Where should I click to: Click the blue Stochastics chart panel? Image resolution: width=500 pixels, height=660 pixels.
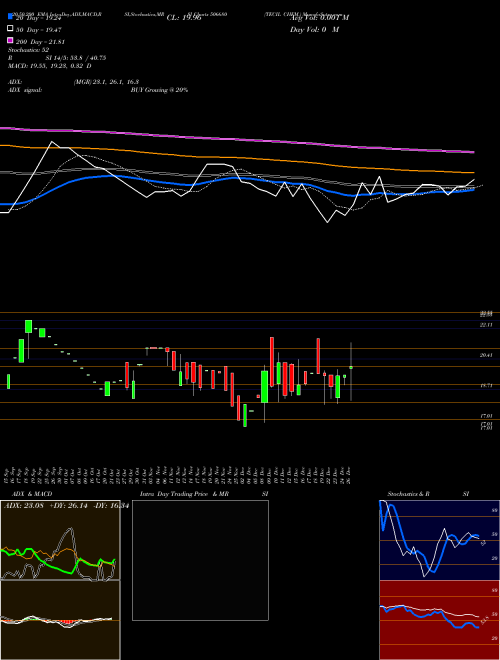point(440,540)
